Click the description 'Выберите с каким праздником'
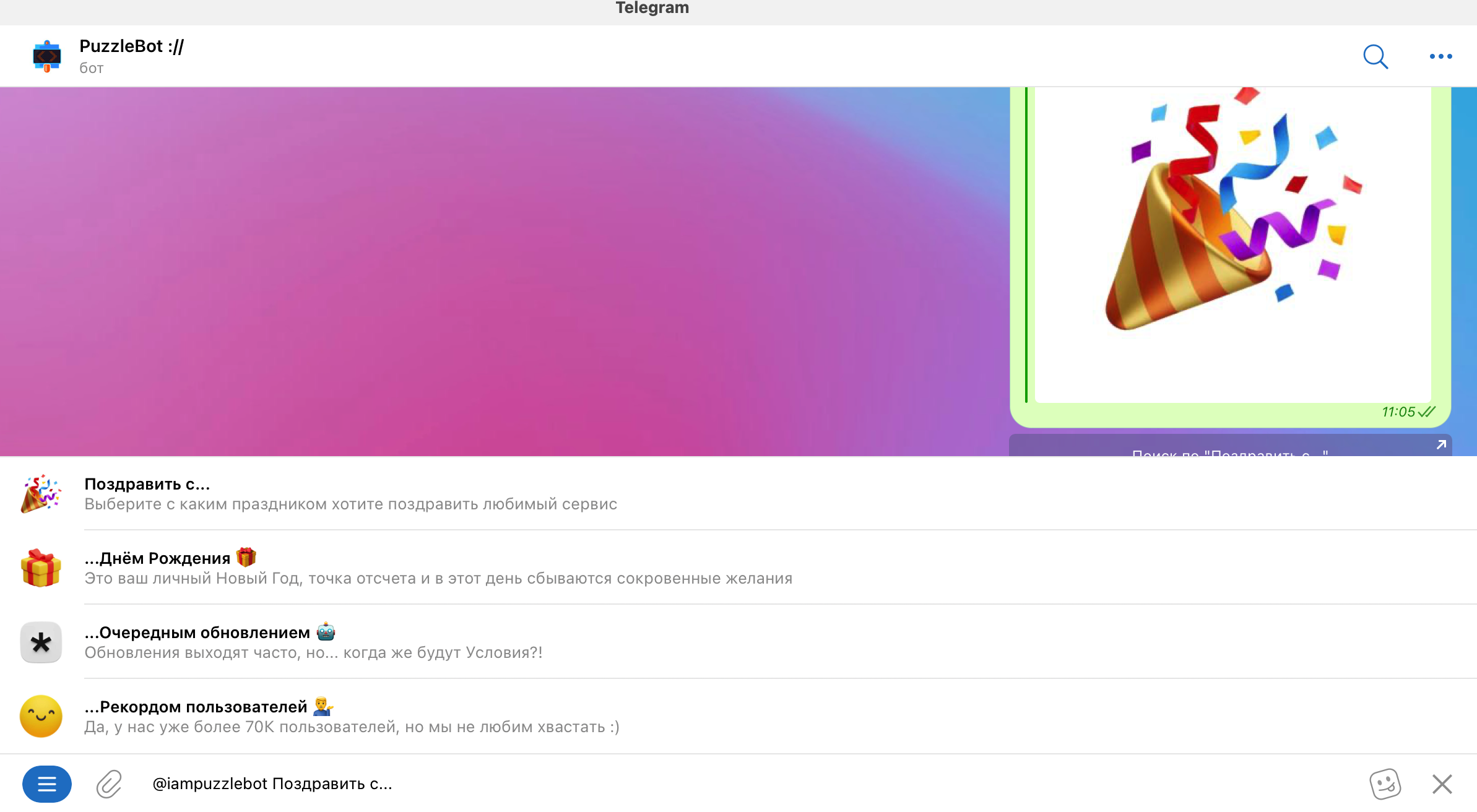 [x=206, y=504]
